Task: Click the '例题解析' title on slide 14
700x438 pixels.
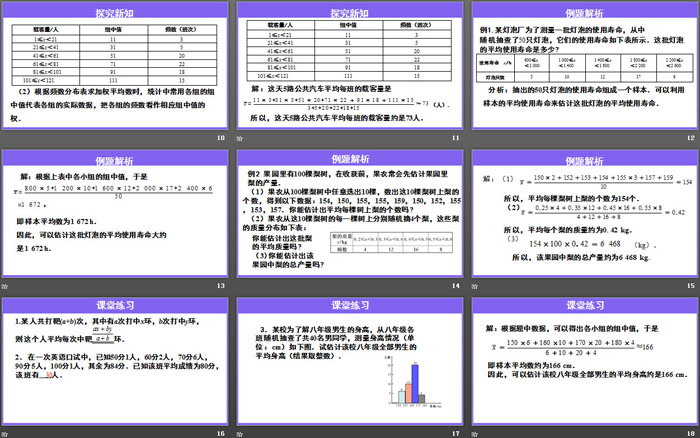Action: click(350, 159)
